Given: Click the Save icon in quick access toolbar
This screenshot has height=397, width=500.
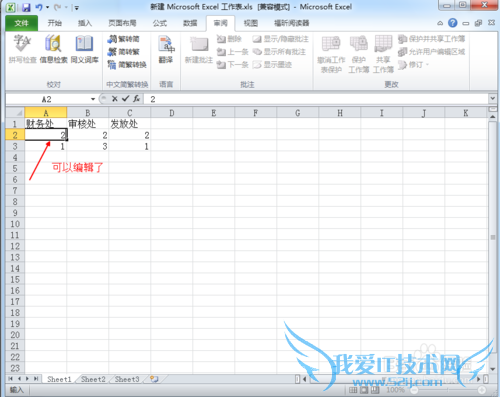Looking at the screenshot, I should pos(26,7).
